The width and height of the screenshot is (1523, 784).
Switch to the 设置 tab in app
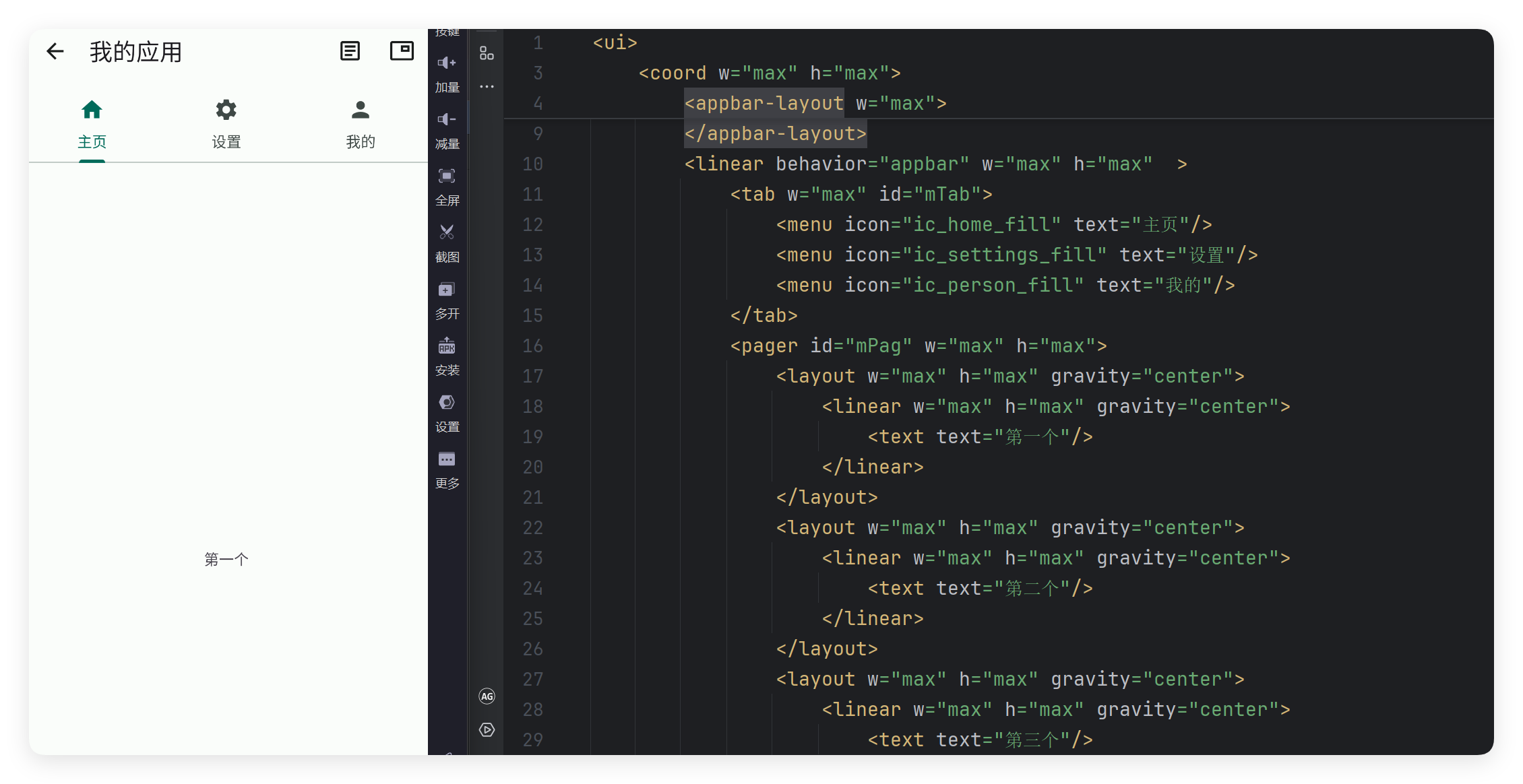click(x=226, y=124)
